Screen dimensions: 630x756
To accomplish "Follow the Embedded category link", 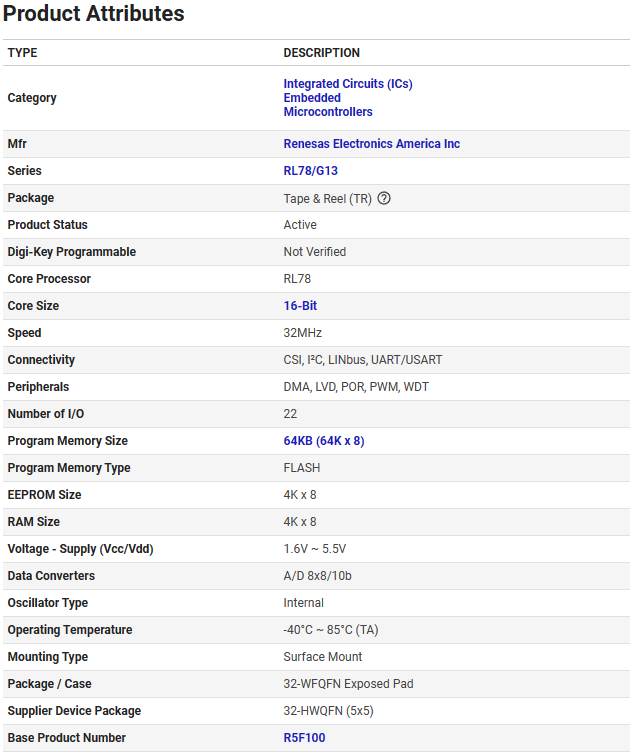I will [312, 98].
